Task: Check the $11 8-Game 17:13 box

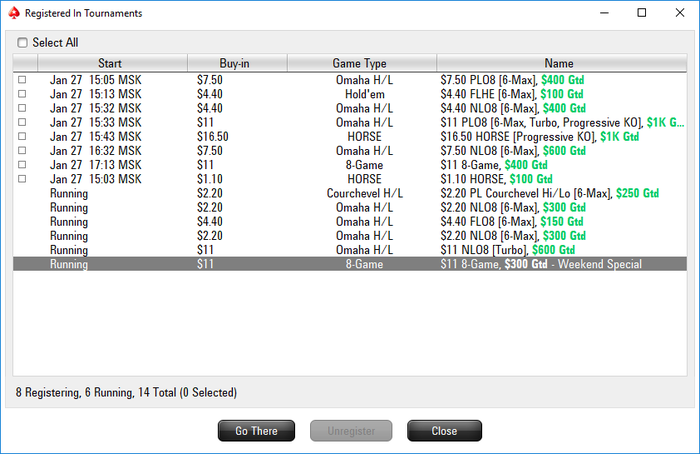Action: pos(22,165)
